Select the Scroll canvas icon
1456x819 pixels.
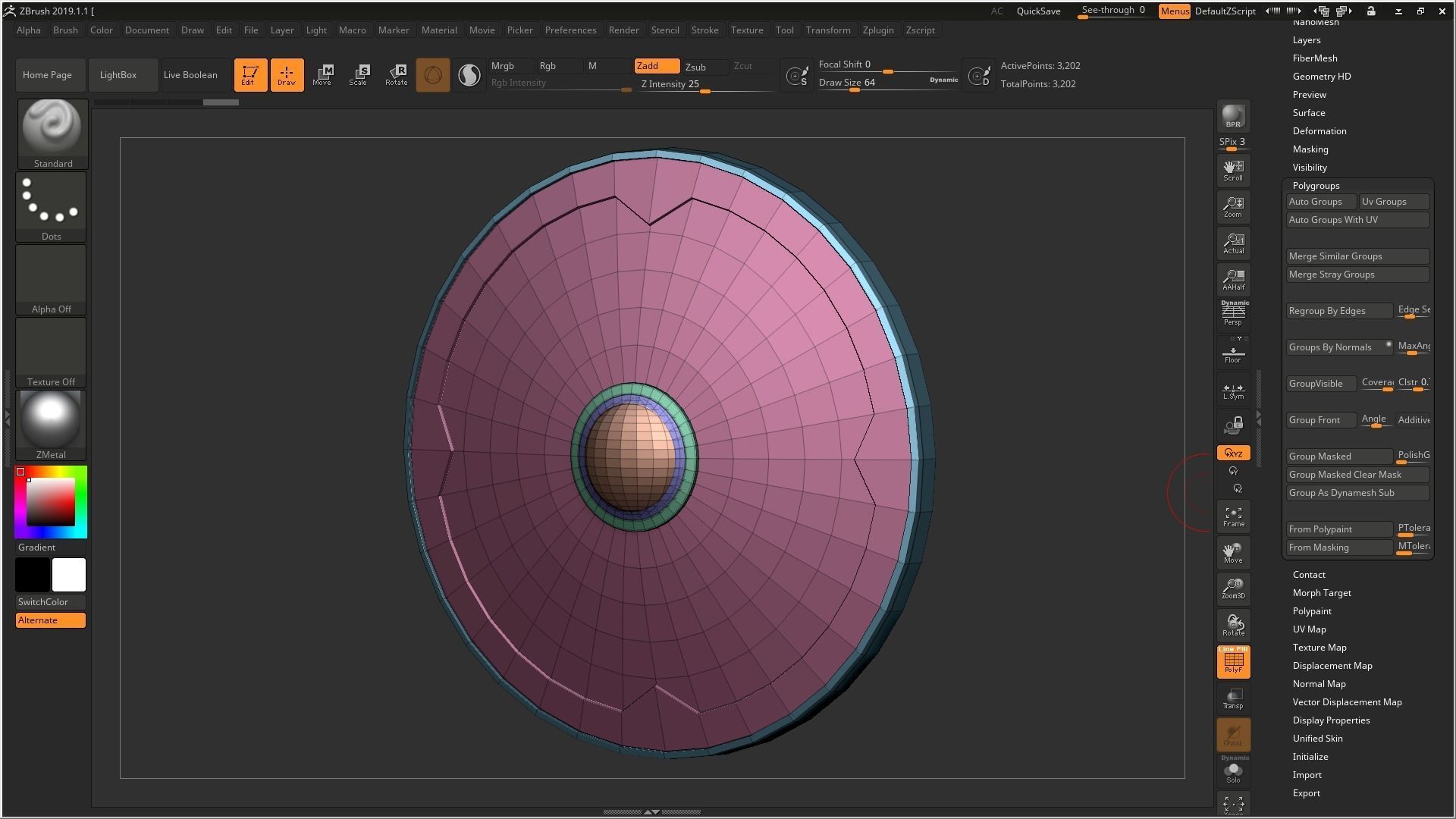1233,170
